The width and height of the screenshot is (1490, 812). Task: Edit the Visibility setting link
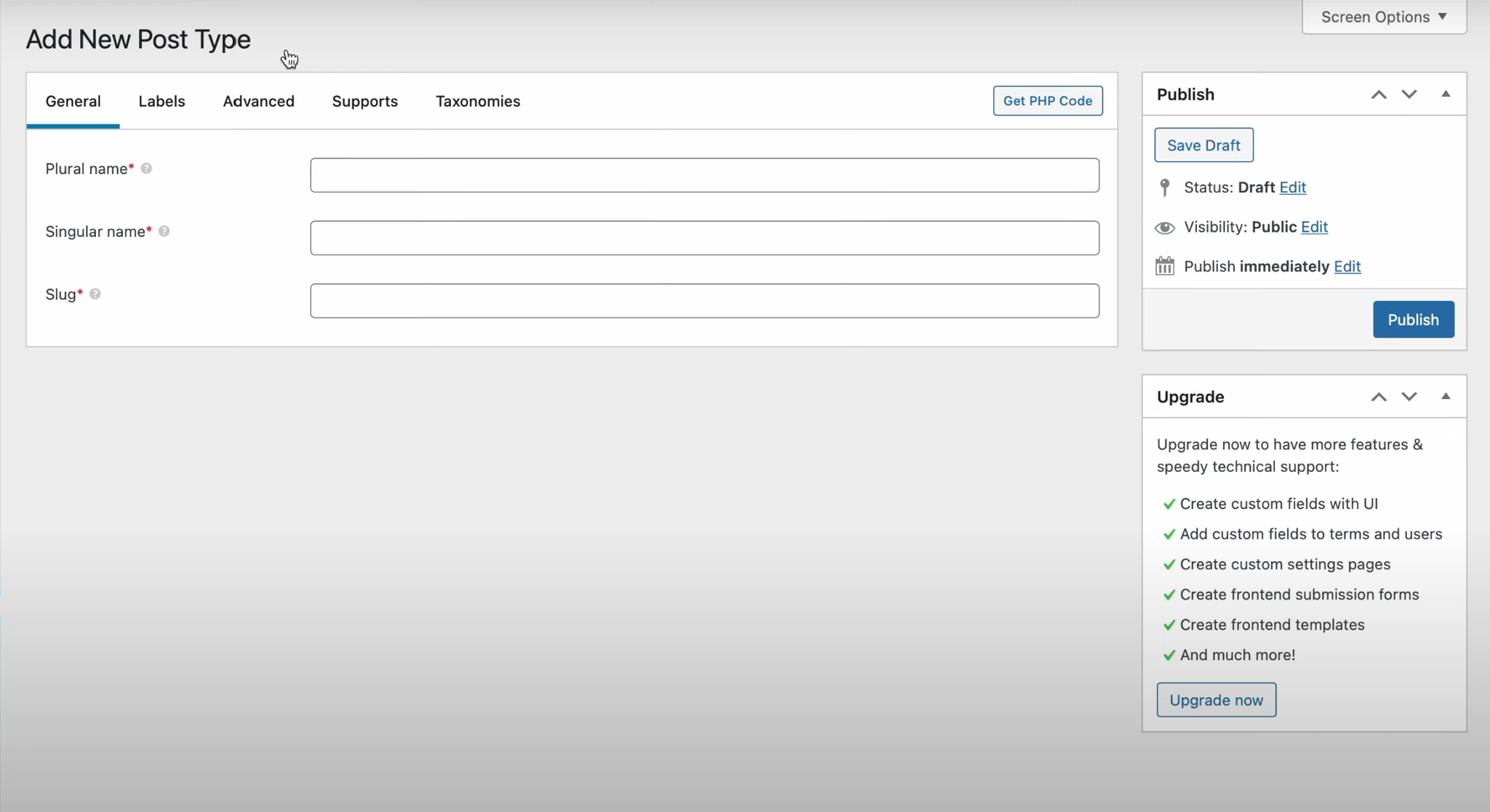pos(1314,227)
